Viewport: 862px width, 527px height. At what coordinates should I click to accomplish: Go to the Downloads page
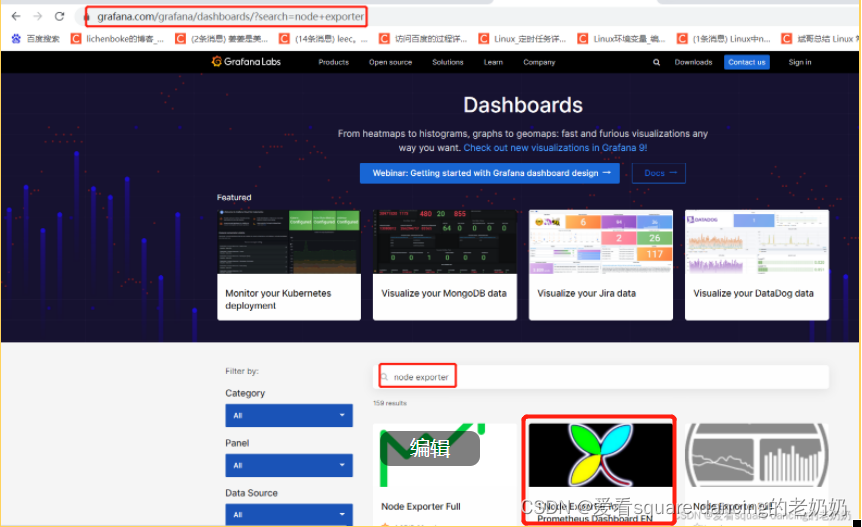[x=693, y=62]
